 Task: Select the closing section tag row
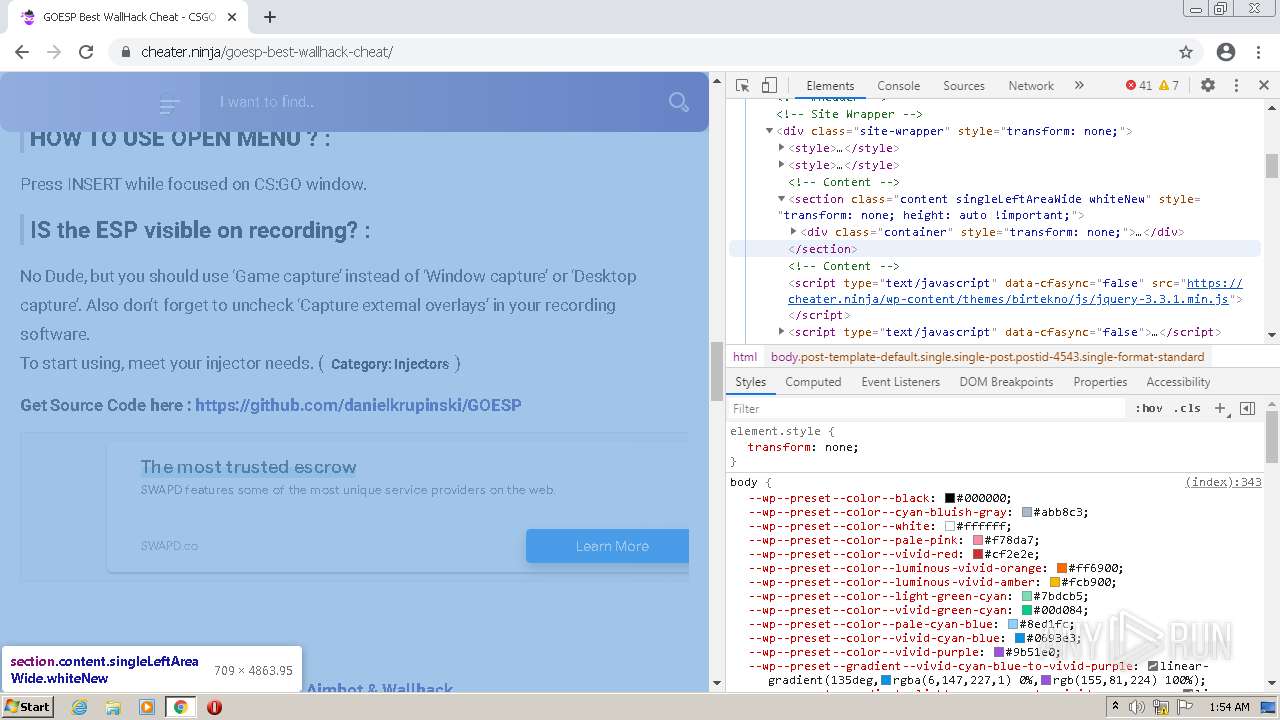pyautogui.click(x=995, y=249)
